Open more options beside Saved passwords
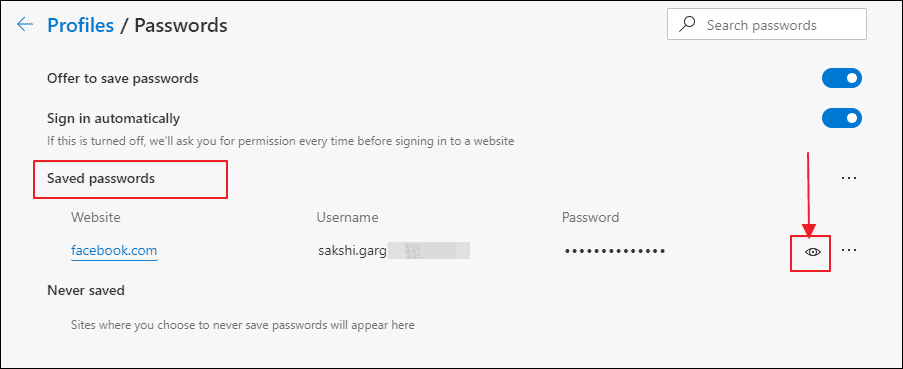Viewport: 903px width, 369px height. coord(849,178)
